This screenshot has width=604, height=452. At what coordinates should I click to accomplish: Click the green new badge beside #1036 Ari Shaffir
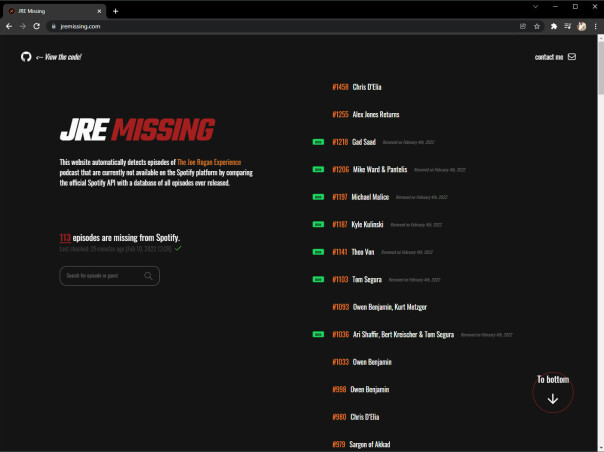click(318, 334)
